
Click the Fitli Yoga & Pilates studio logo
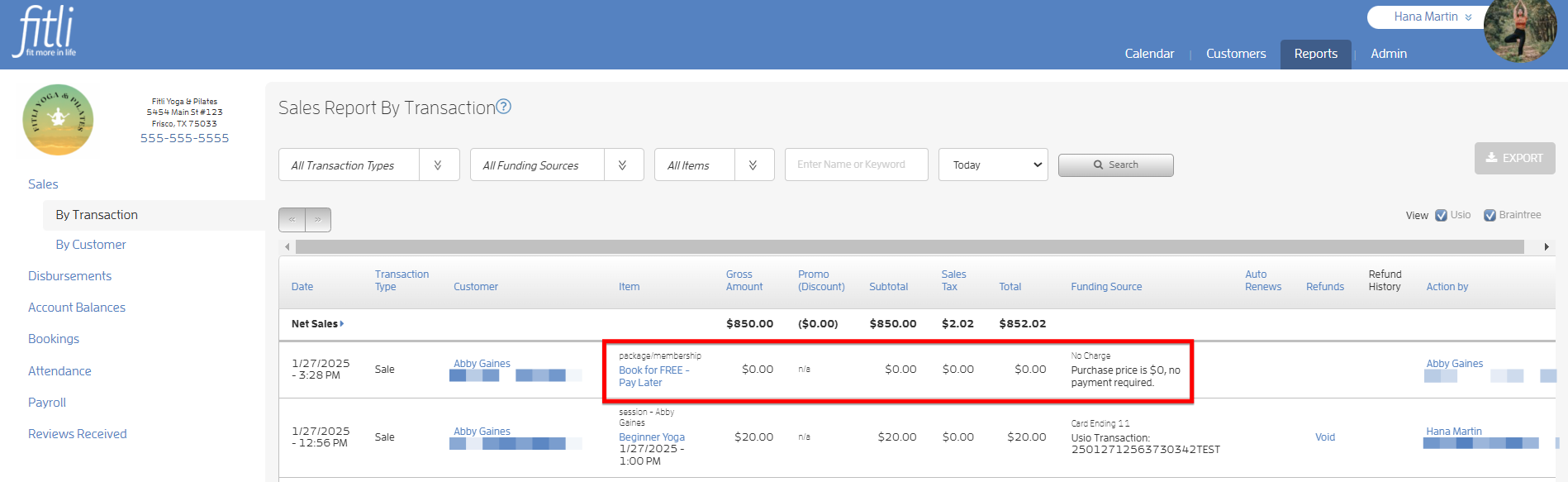58,120
